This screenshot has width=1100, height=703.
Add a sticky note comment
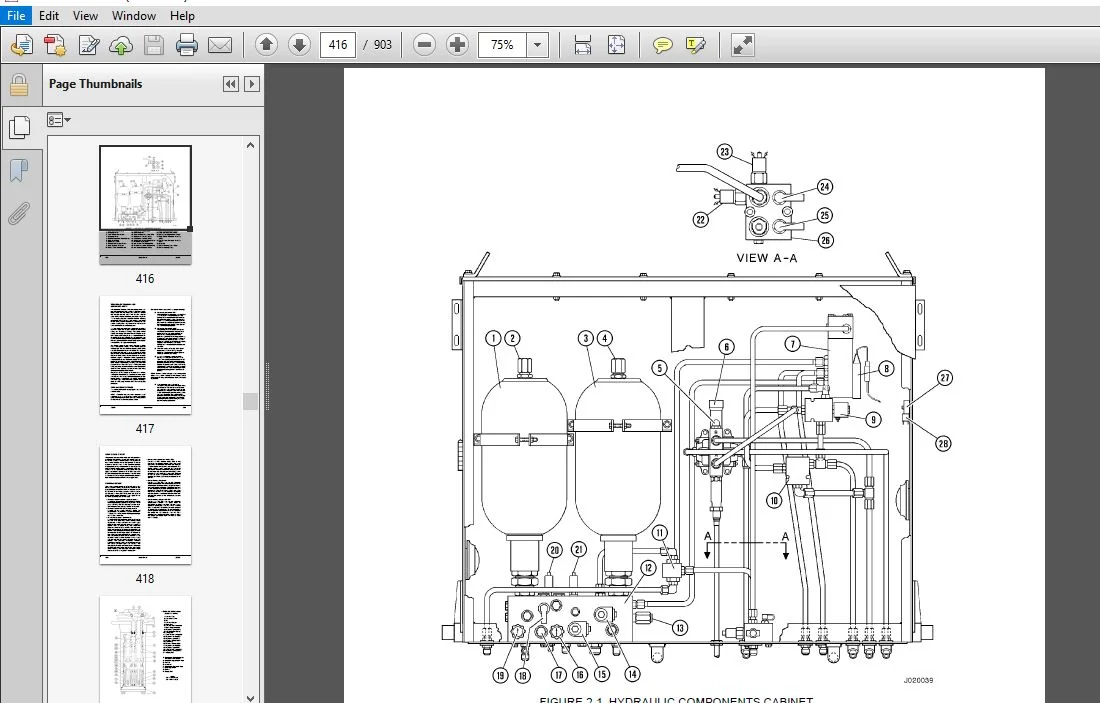tap(662, 45)
